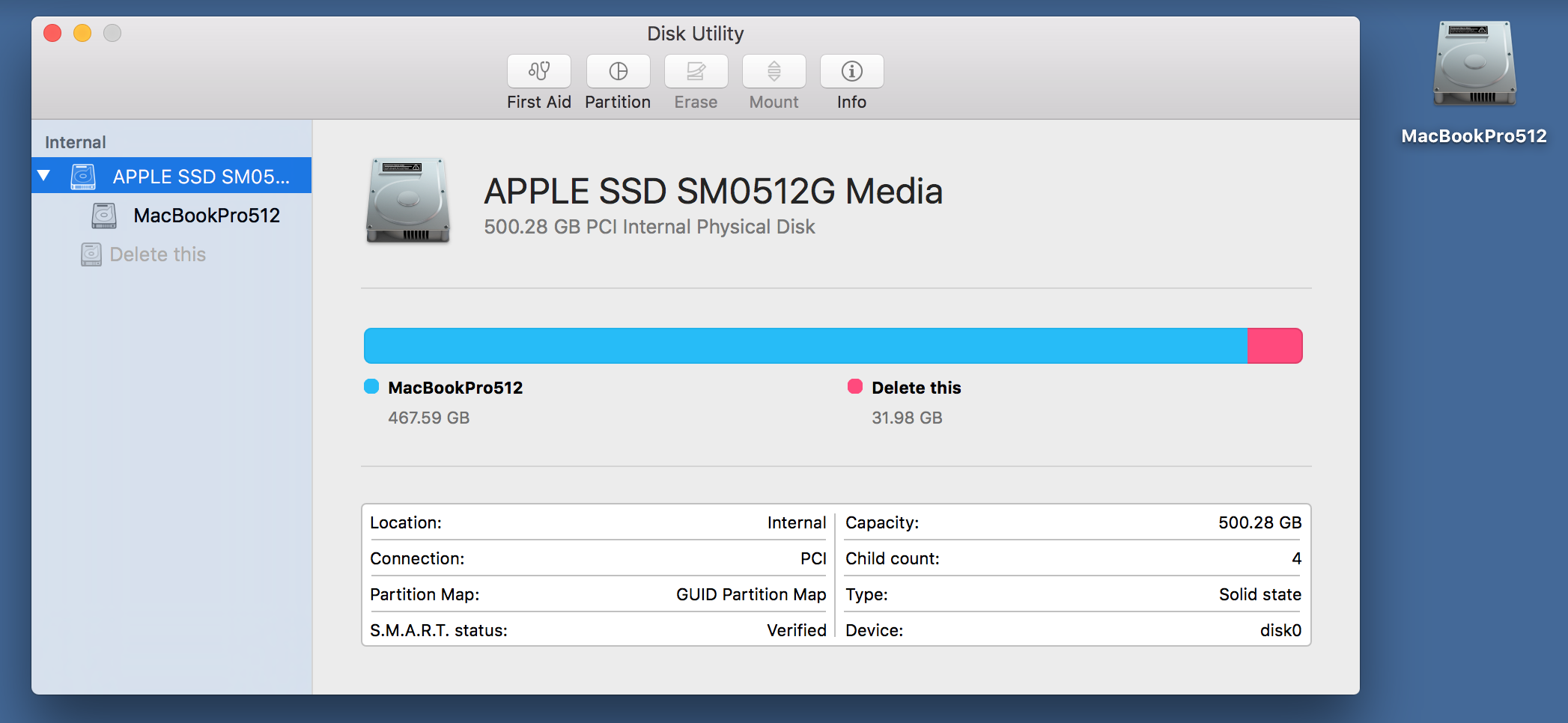The width and height of the screenshot is (1568, 723).
Task: Click the Connection: label
Action: [x=417, y=558]
